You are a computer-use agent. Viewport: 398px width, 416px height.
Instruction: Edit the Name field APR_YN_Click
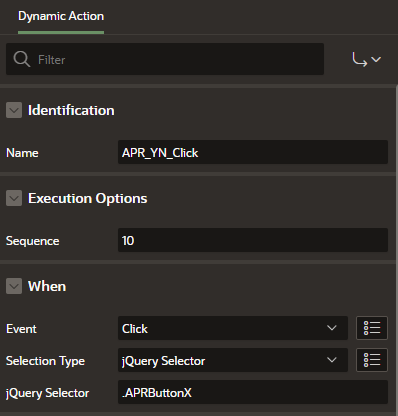pos(253,153)
